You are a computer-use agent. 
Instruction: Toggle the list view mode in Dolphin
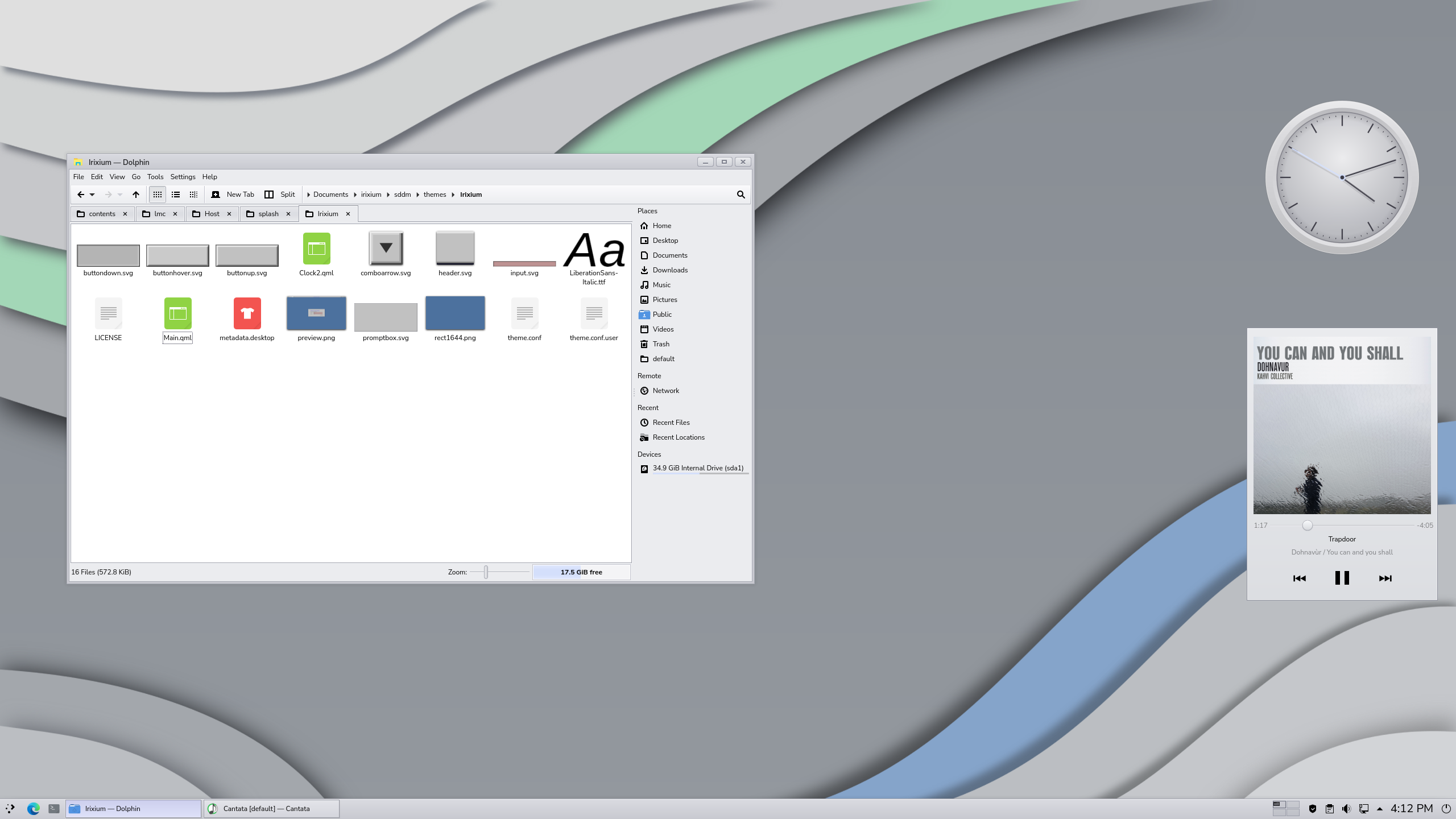pyautogui.click(x=175, y=194)
